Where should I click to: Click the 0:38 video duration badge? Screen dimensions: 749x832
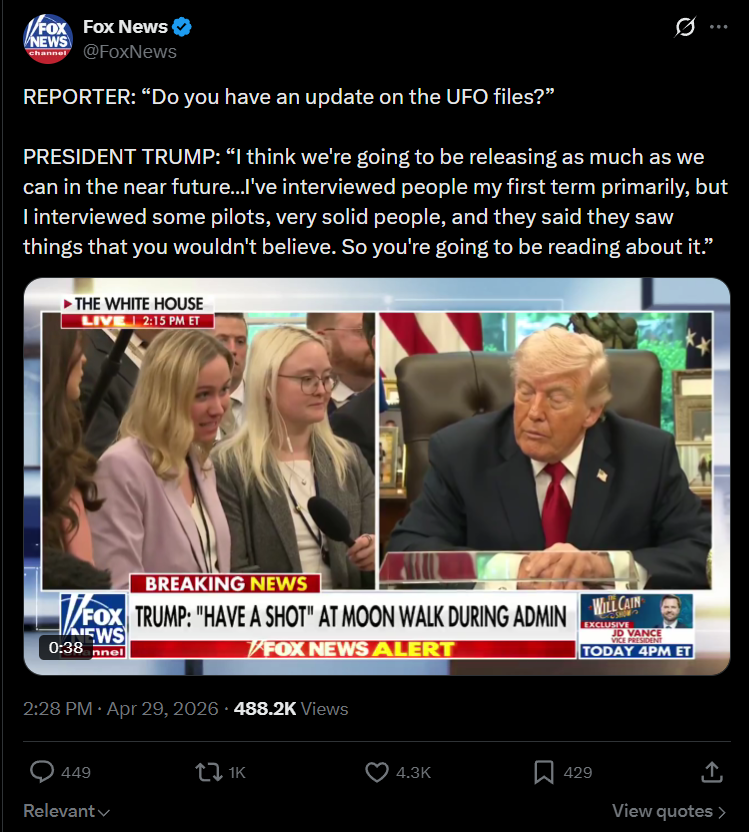coord(66,647)
